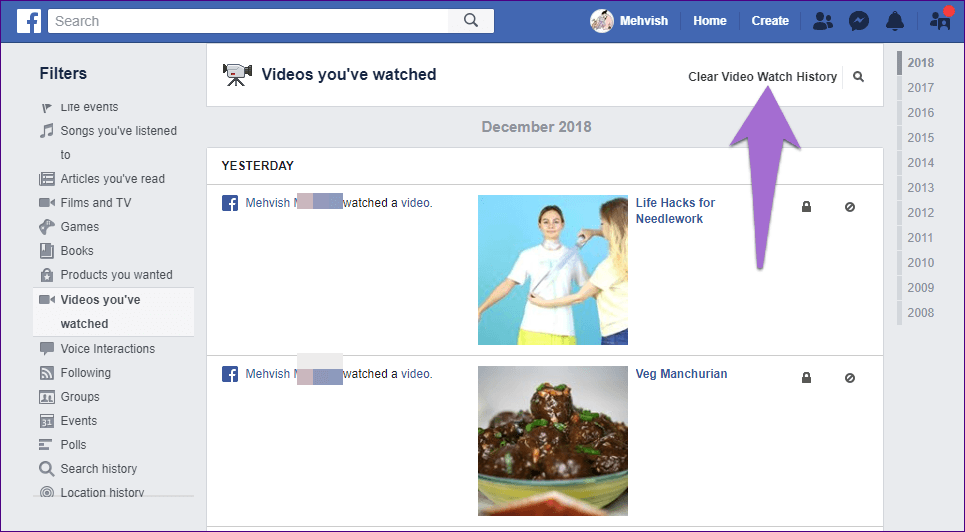Open Create in the top navigation

pos(770,21)
